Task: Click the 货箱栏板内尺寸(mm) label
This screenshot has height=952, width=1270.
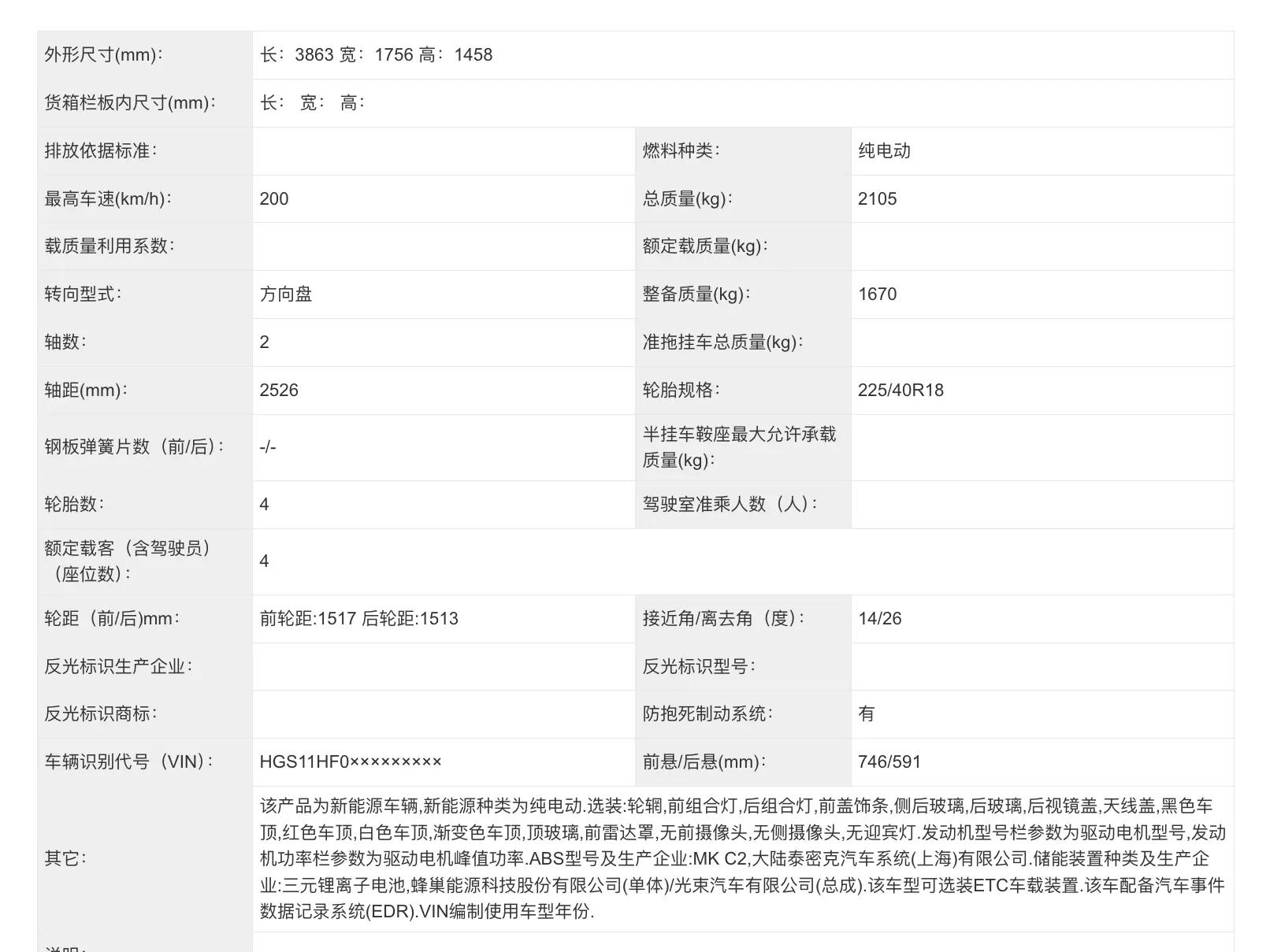Action: point(130,103)
